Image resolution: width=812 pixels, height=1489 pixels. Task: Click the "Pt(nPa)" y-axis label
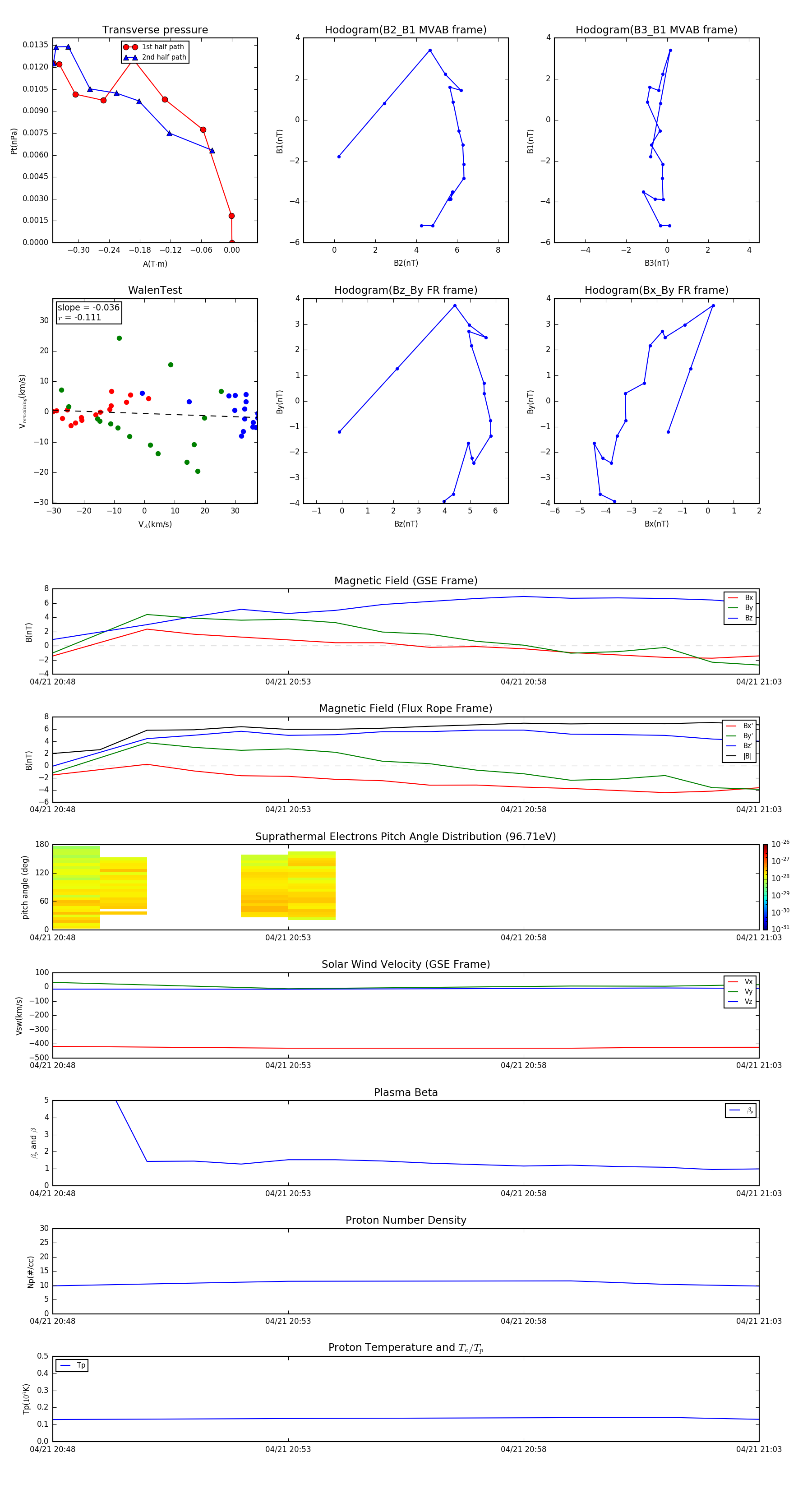tap(14, 141)
